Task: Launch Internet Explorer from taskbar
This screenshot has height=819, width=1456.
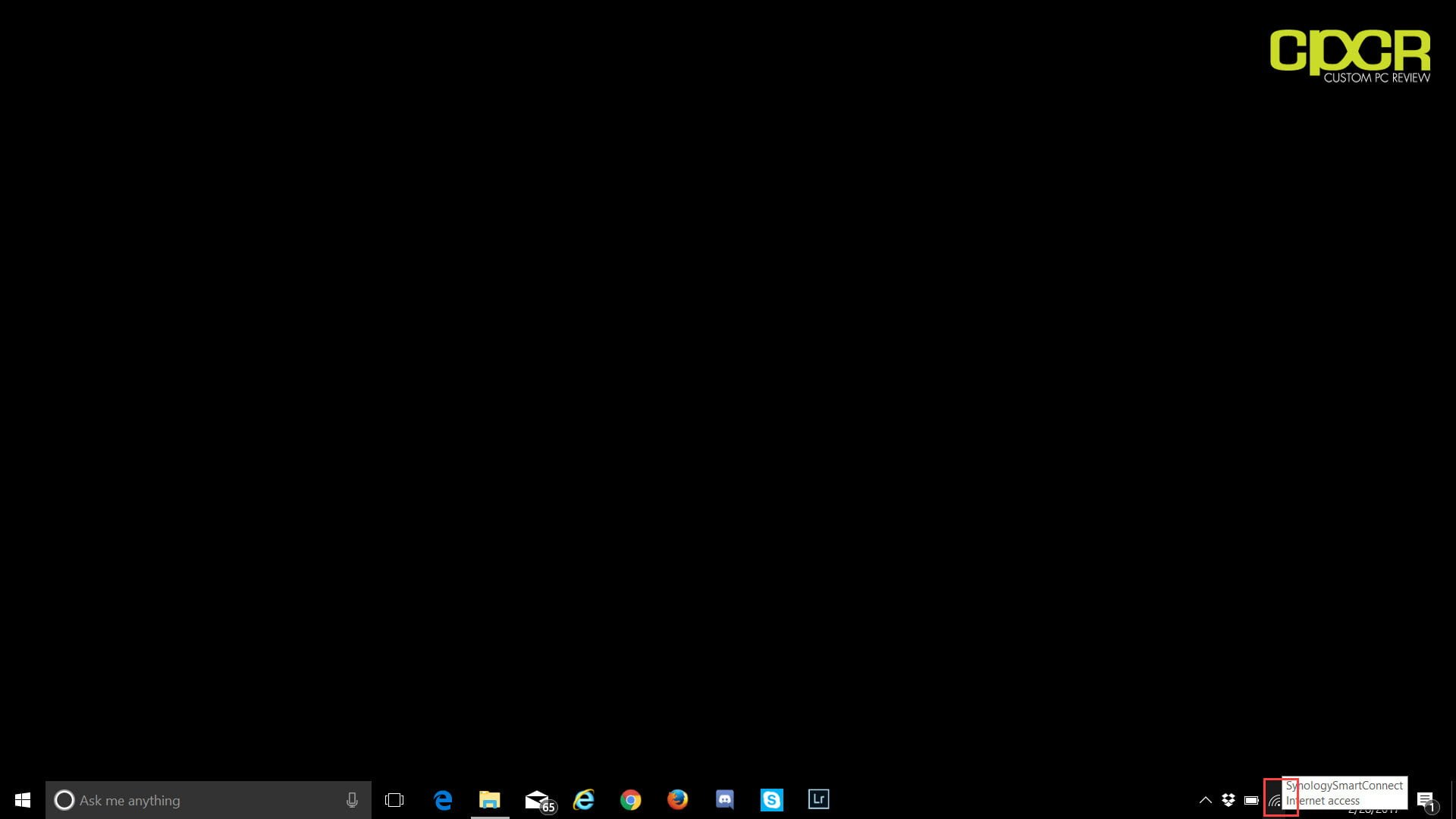Action: 584,800
